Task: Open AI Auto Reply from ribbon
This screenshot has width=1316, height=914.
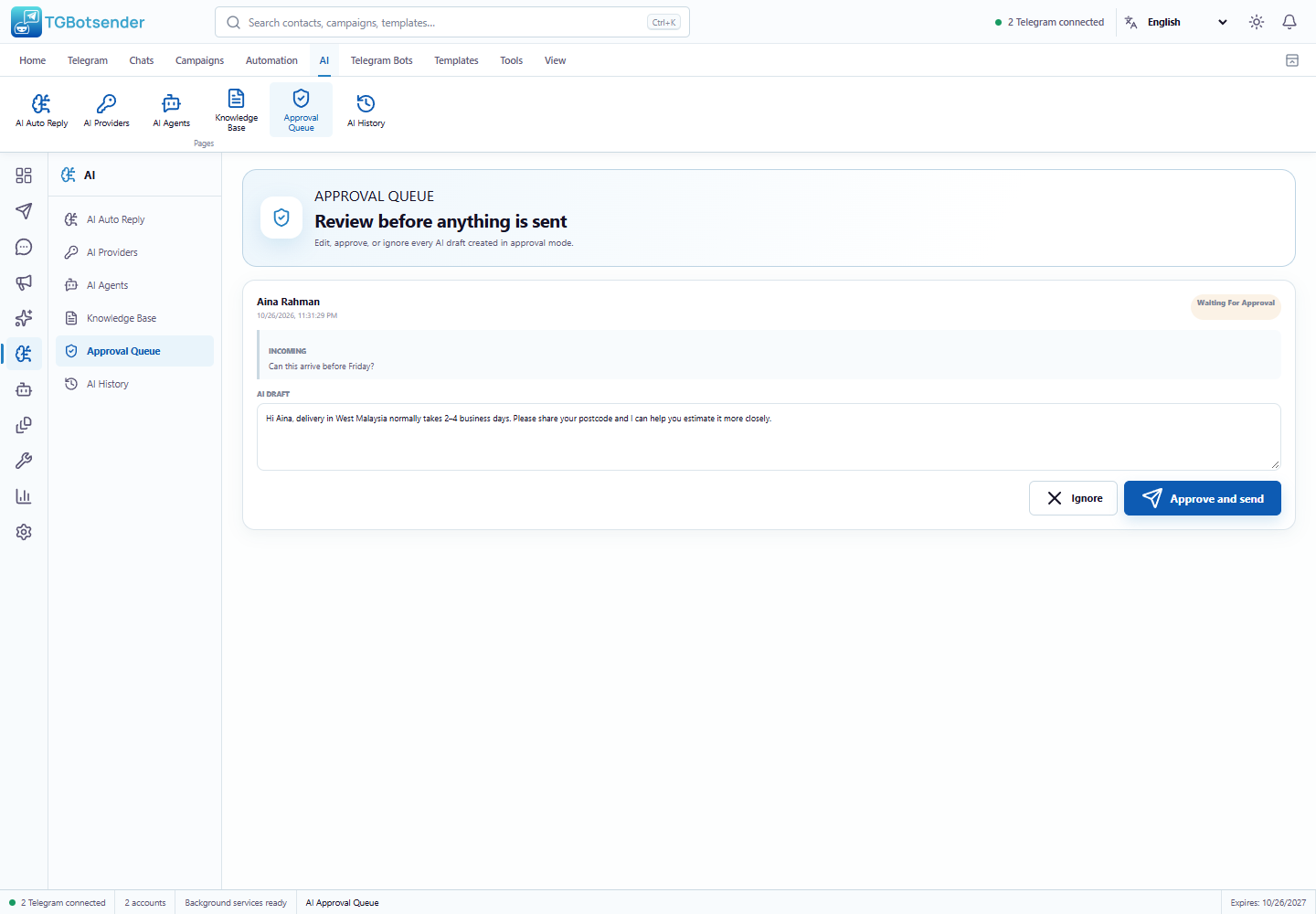Action: coord(42,110)
